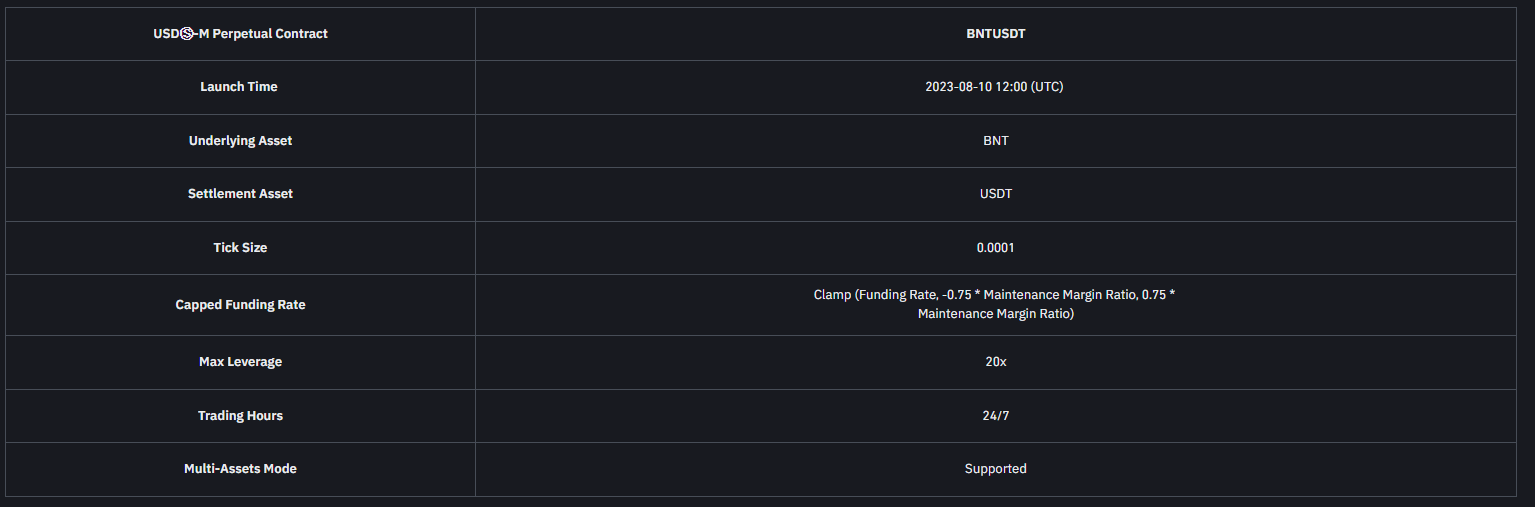Select the BNT underlying asset value

(x=995, y=141)
